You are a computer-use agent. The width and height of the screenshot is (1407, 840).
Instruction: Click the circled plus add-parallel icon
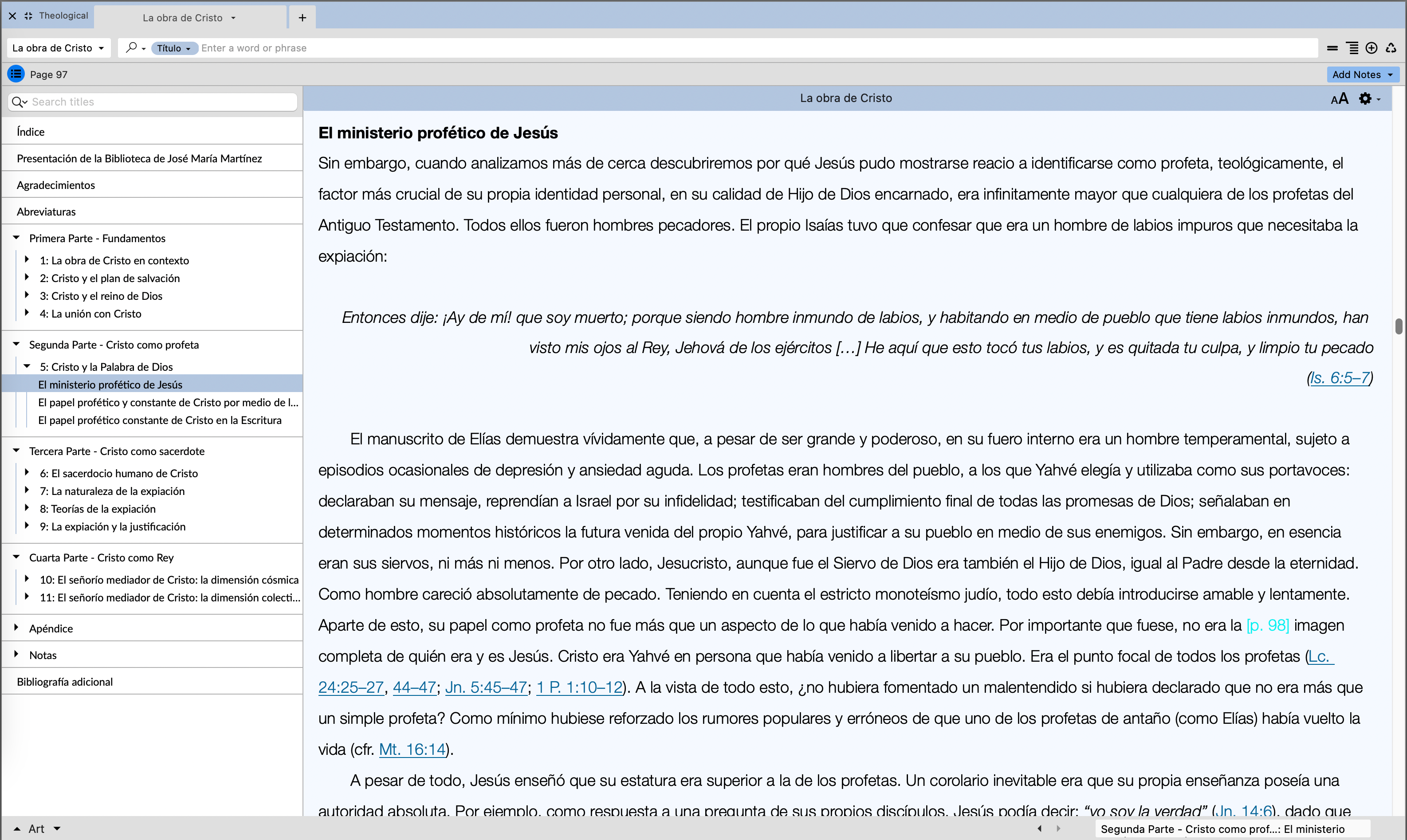(x=1372, y=48)
